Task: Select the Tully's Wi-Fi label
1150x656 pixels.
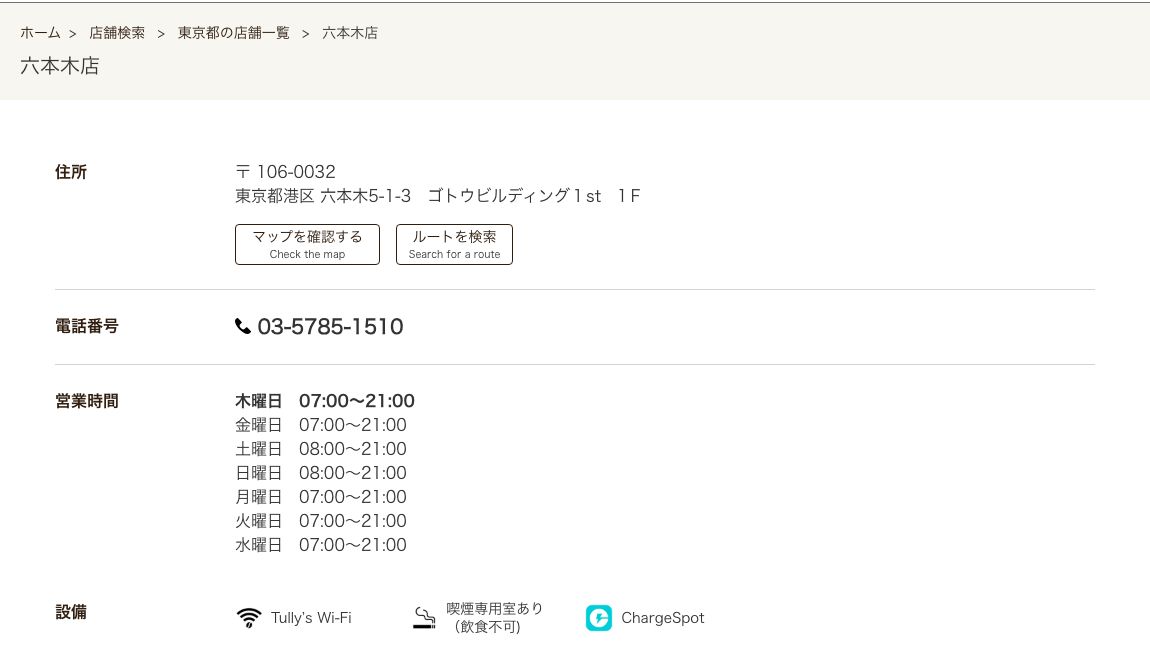Action: [311, 618]
